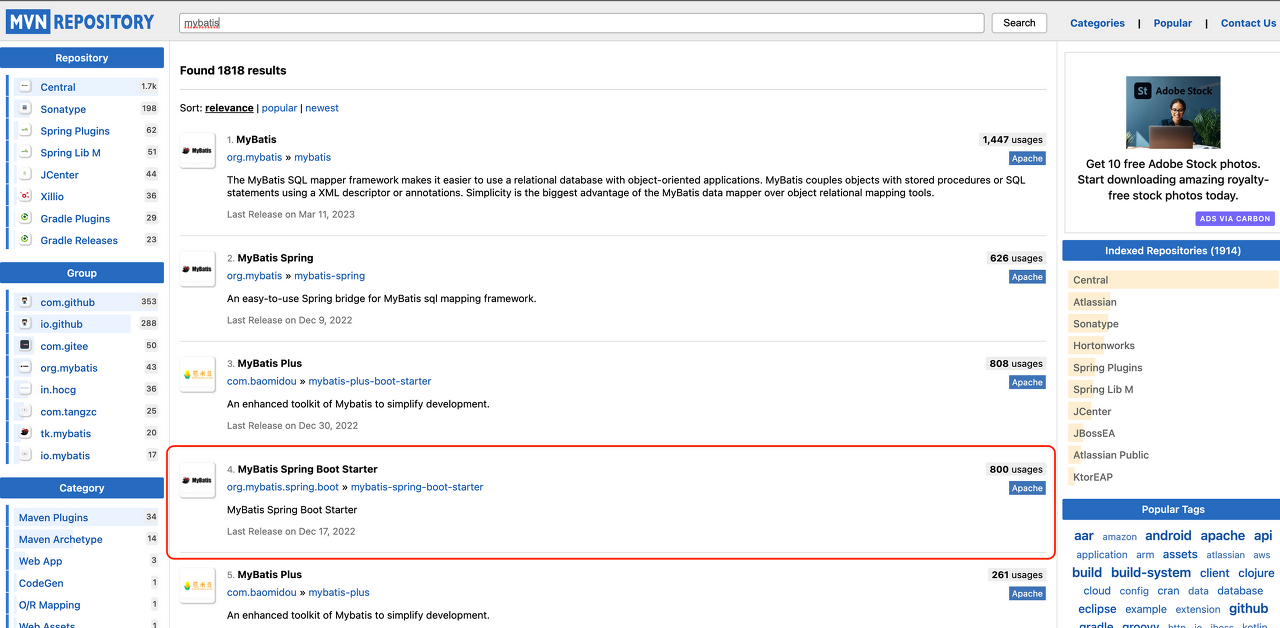Click the Sonatype repository icon
Viewport: 1280px width, 628px height.
tap(25, 109)
